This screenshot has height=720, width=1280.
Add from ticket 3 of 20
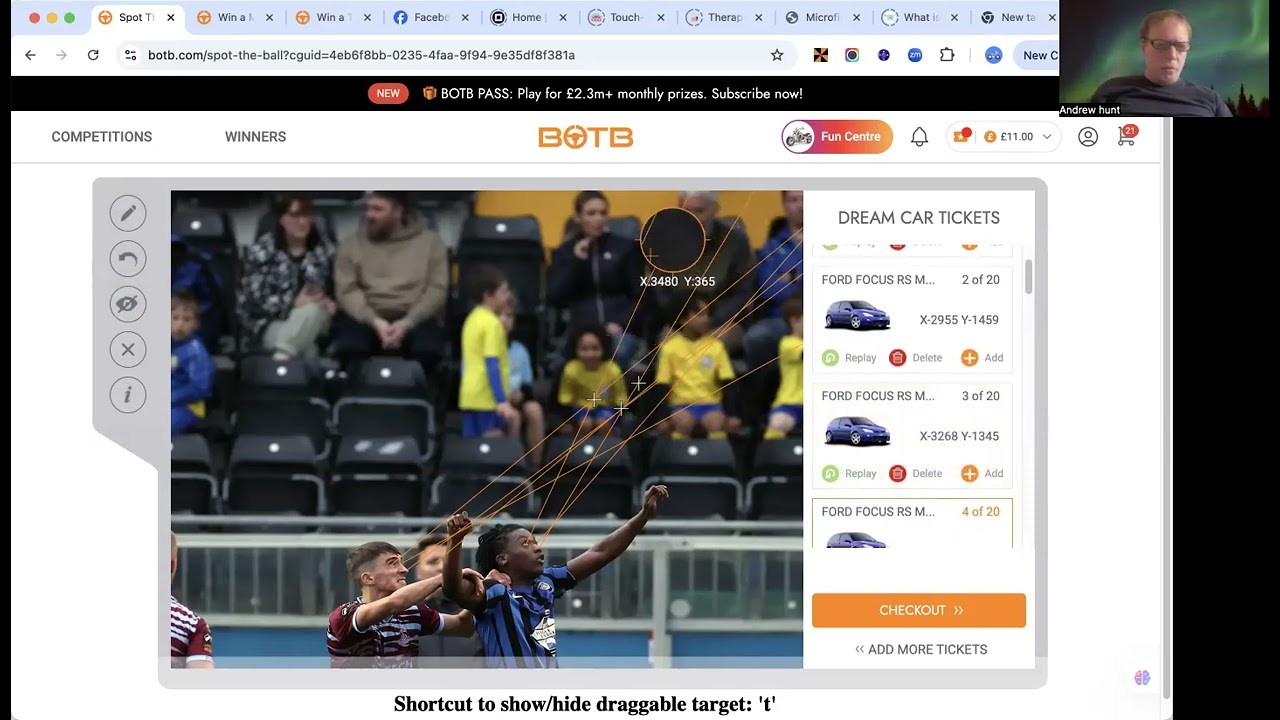pyautogui.click(x=982, y=474)
